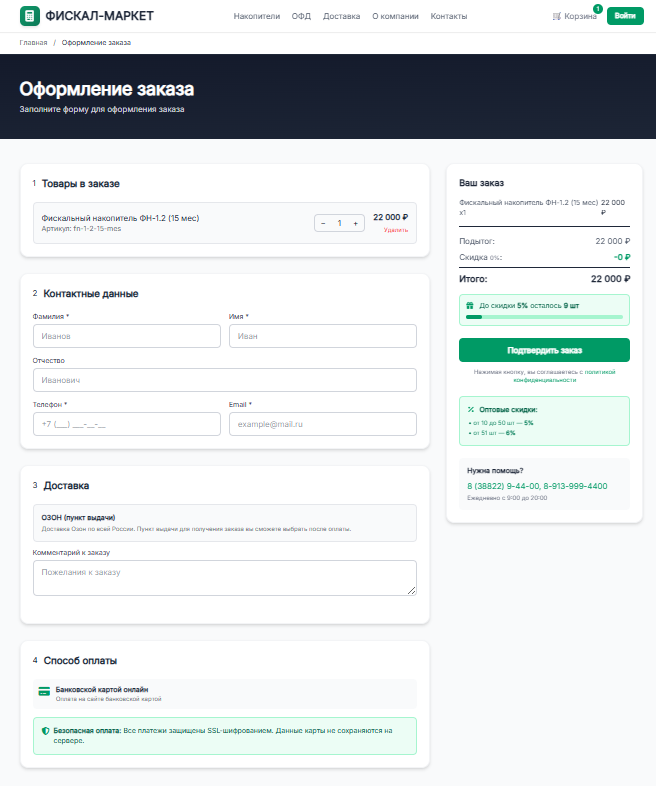Click the ФИСКАЛ-МАРКЕТ brand name

pyautogui.click(x=100, y=16)
